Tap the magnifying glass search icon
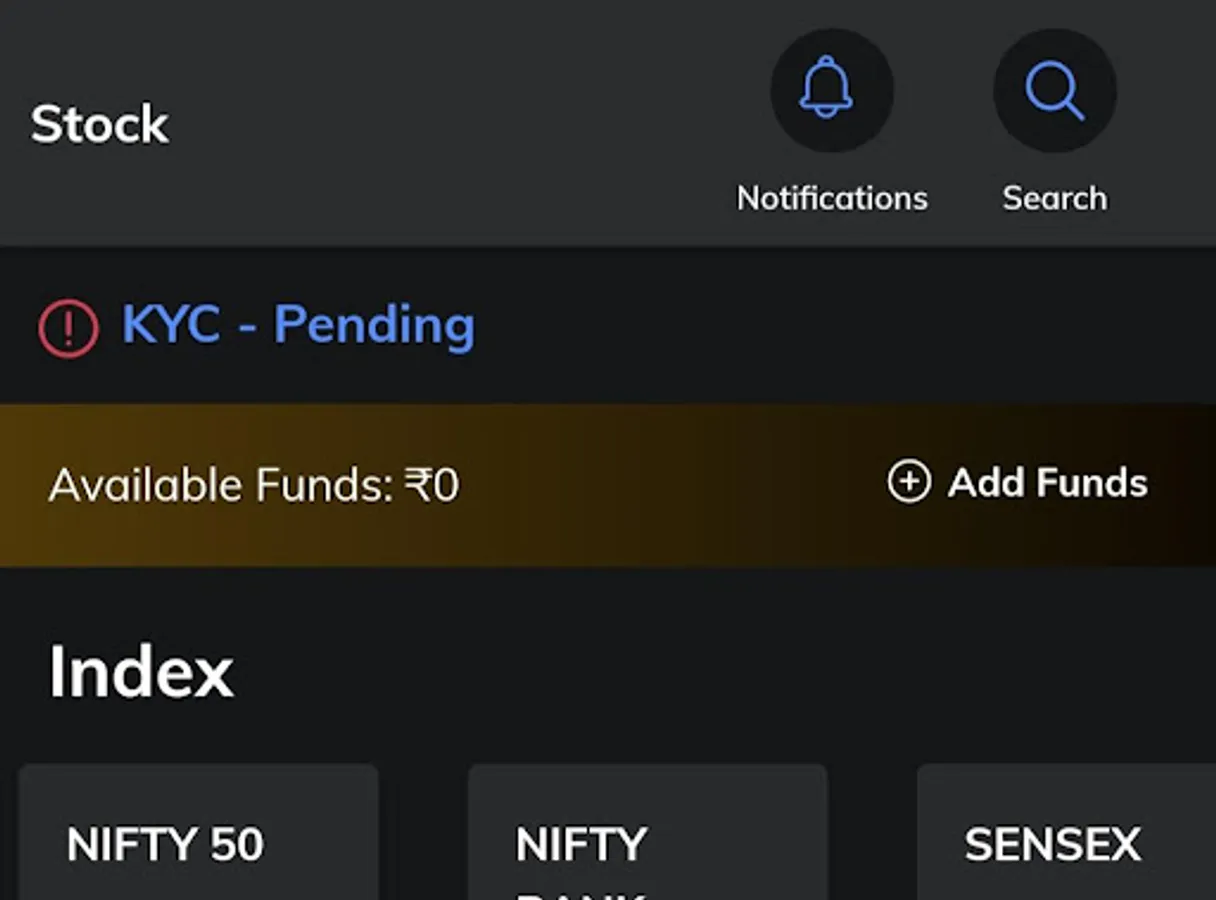 [1054, 90]
